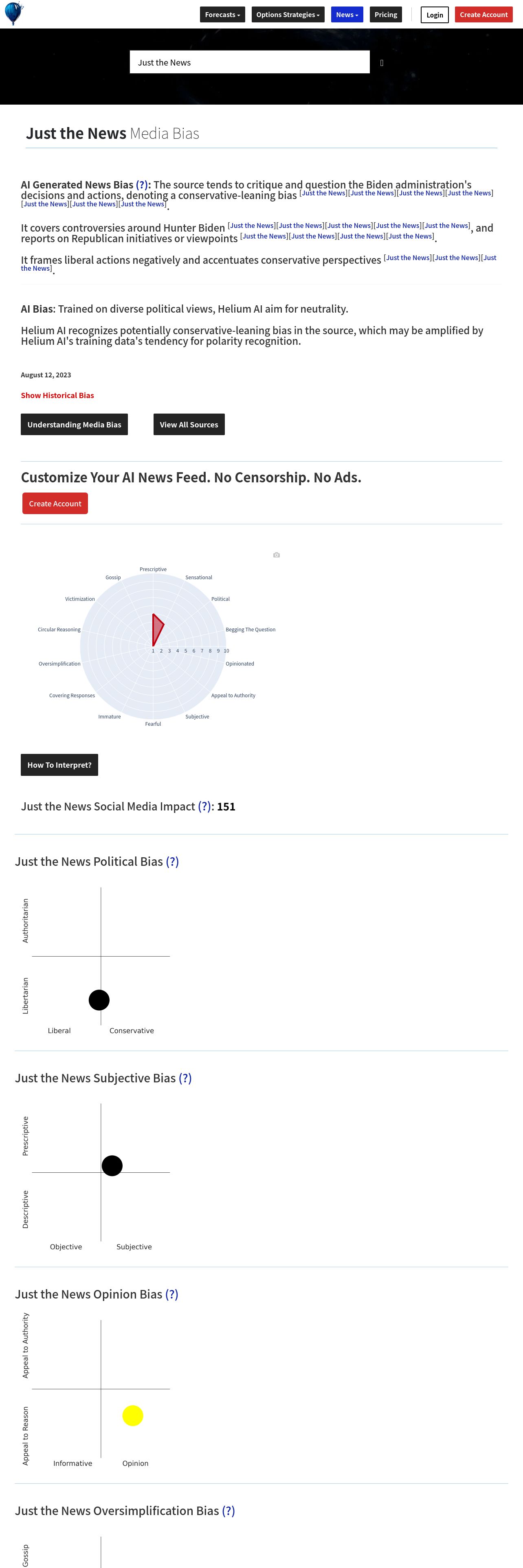Click the View All Sources button

(189, 424)
